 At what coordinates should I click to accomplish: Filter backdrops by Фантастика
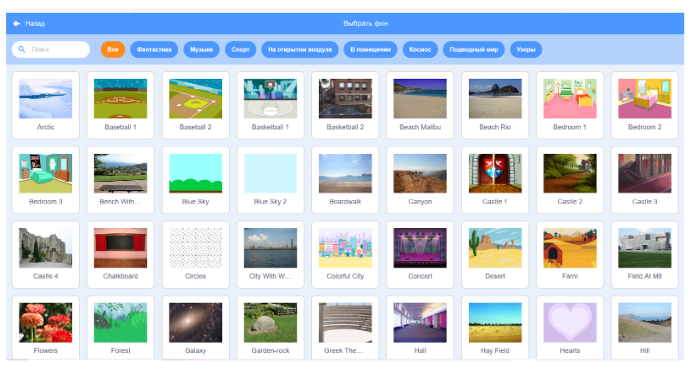coord(154,49)
